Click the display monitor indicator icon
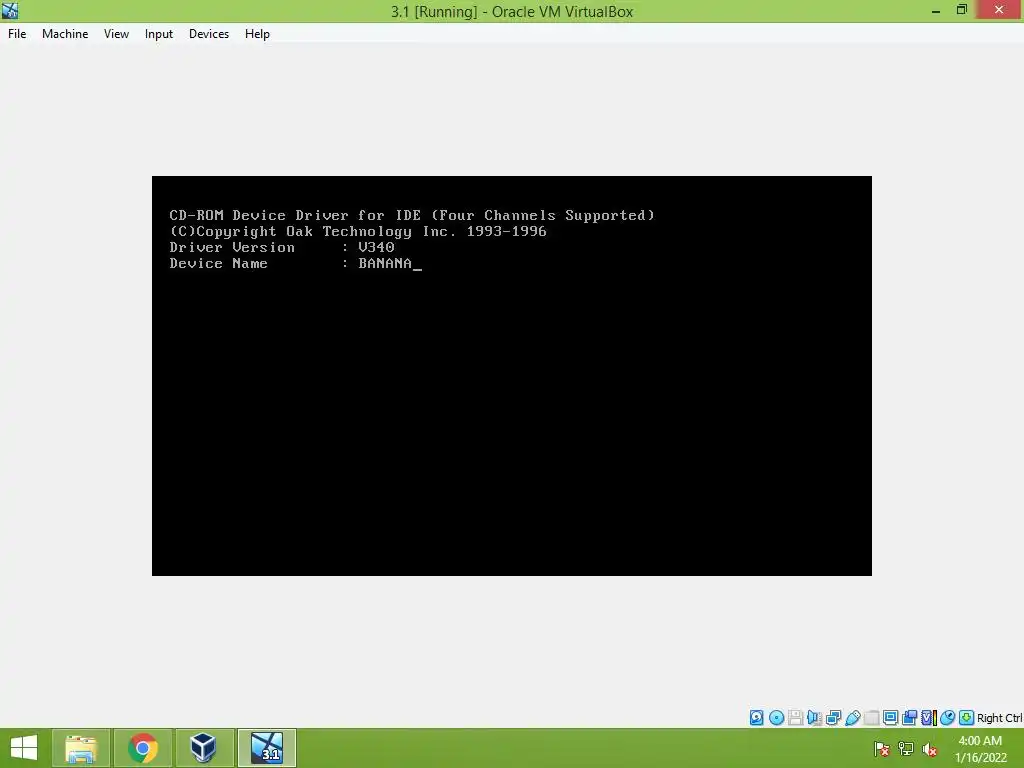This screenshot has width=1024, height=768. click(891, 718)
